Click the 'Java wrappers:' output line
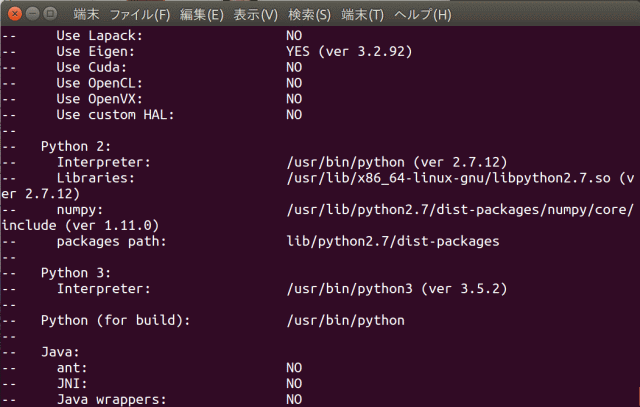640x407 pixels. (x=111, y=399)
